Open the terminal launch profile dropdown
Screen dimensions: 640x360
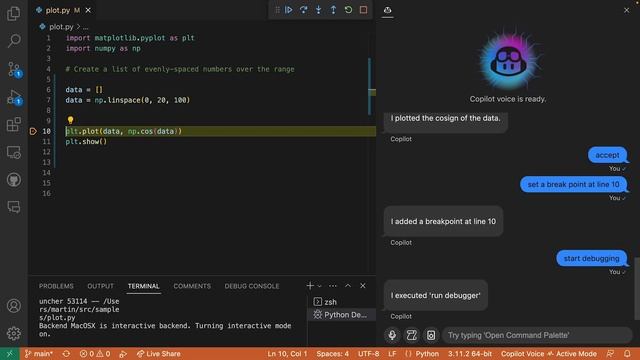click(320, 286)
